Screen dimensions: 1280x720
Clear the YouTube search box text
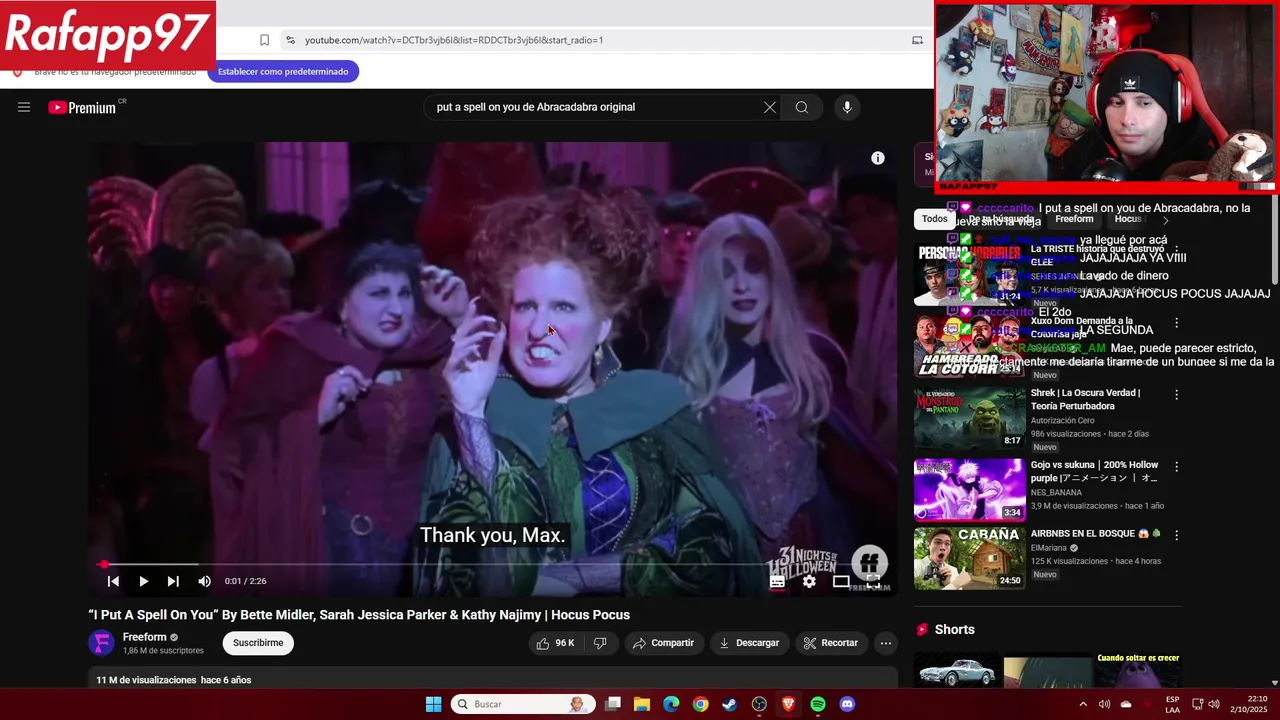click(x=770, y=107)
